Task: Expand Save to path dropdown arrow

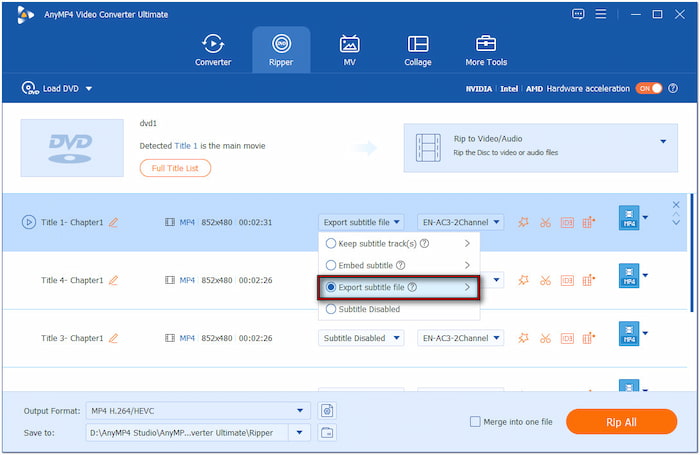Action: pos(300,433)
